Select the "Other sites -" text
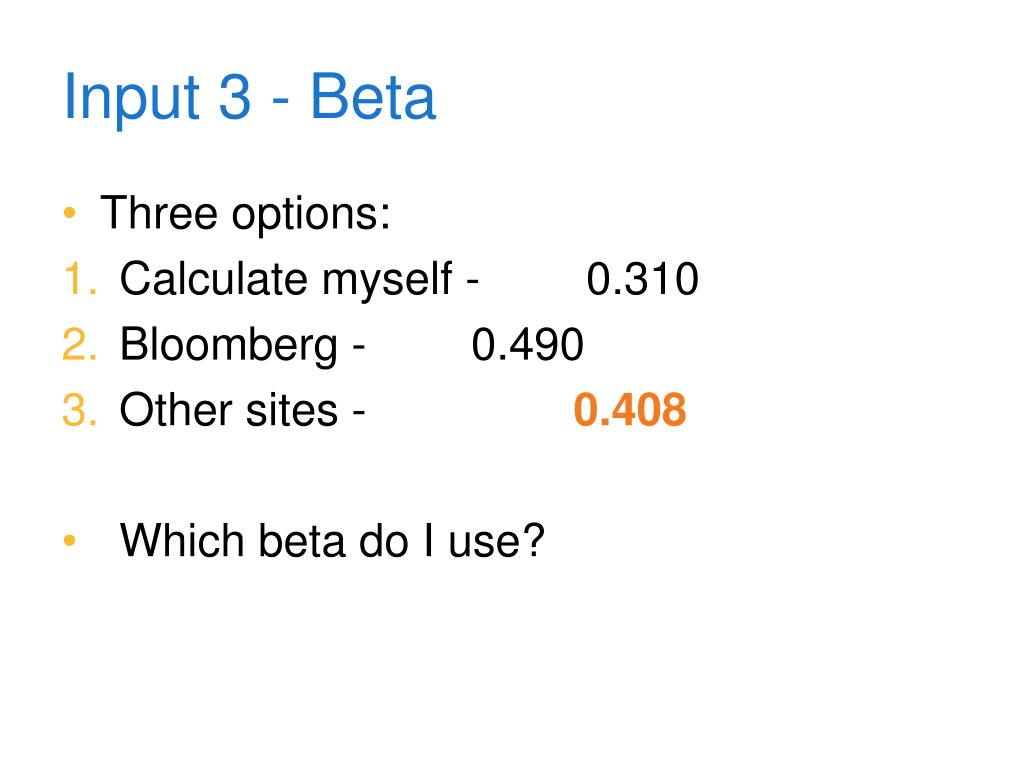The height and width of the screenshot is (768, 1024). 242,410
